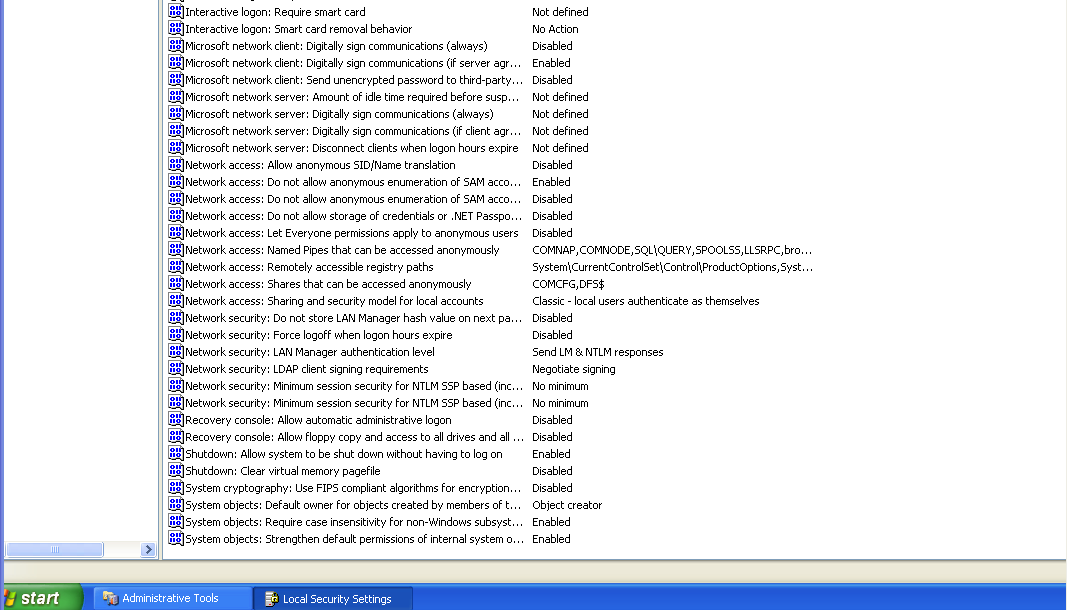The height and width of the screenshot is (610, 1067).
Task: Select Network access: Sharing and security model row
Action: (x=334, y=301)
